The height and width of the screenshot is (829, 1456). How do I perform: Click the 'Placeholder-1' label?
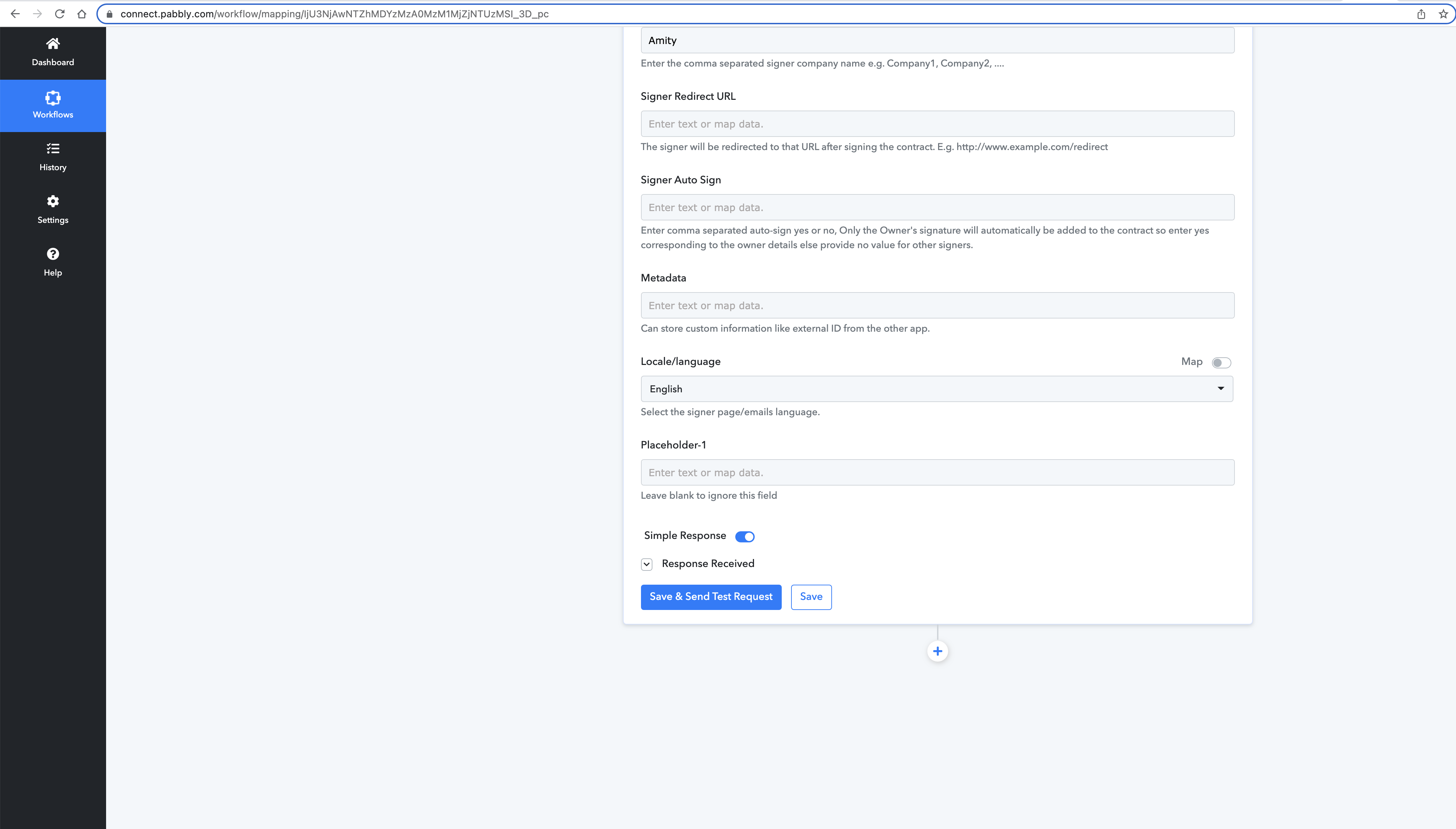pos(673,445)
